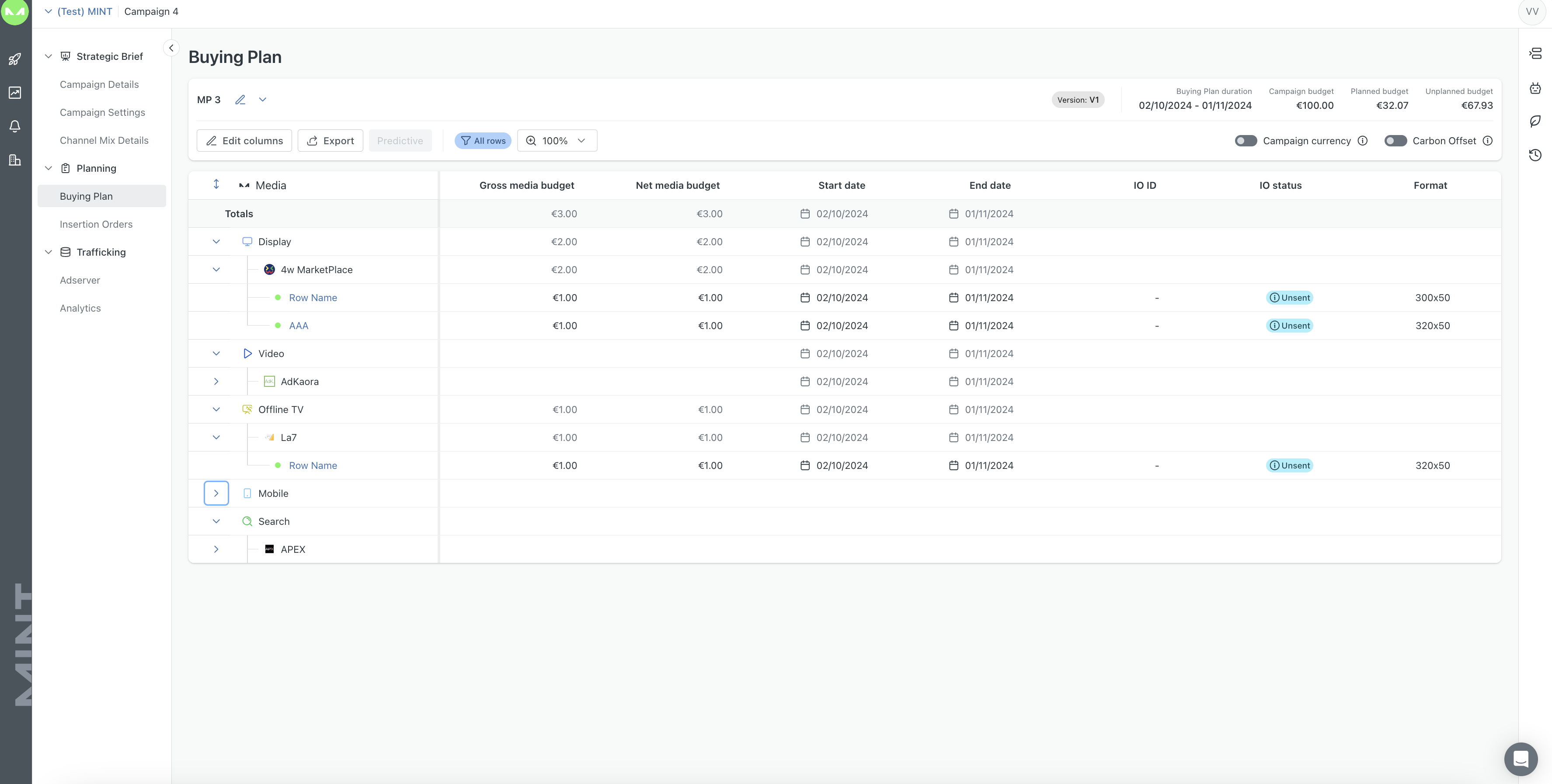
Task: Open the AAA row link
Action: [298, 326]
